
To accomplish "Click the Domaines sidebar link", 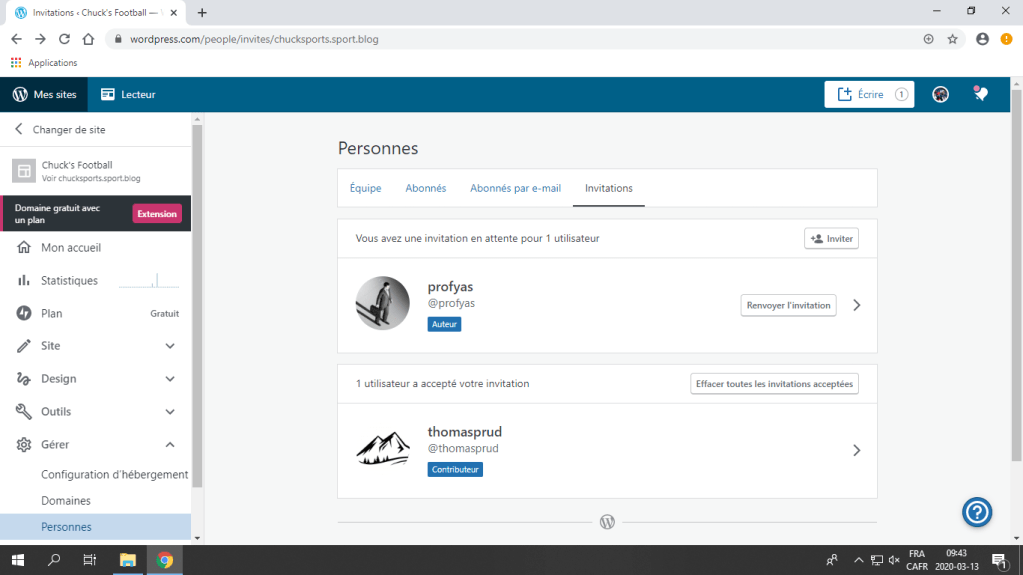I will (x=66, y=501).
